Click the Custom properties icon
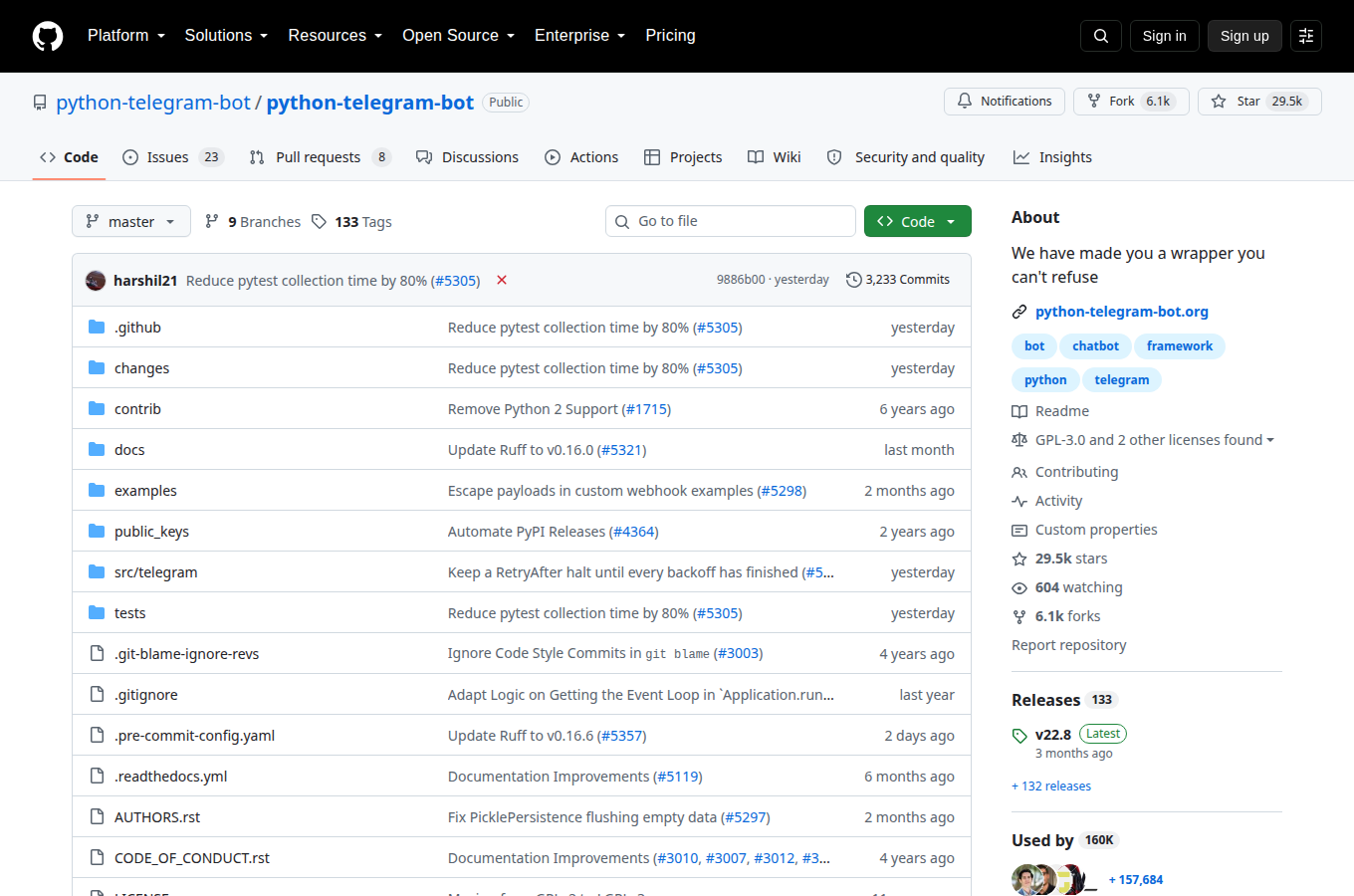This screenshot has height=896, width=1354. point(1019,530)
